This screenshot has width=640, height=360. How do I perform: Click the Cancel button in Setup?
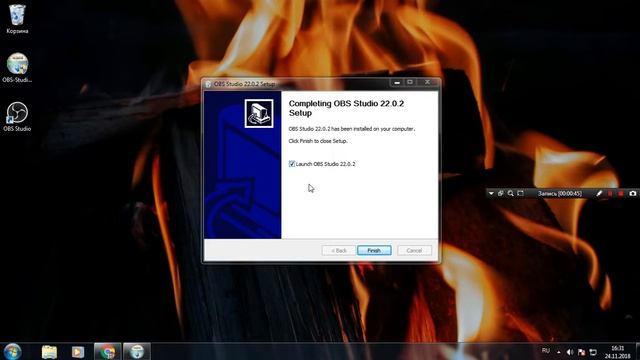point(414,250)
